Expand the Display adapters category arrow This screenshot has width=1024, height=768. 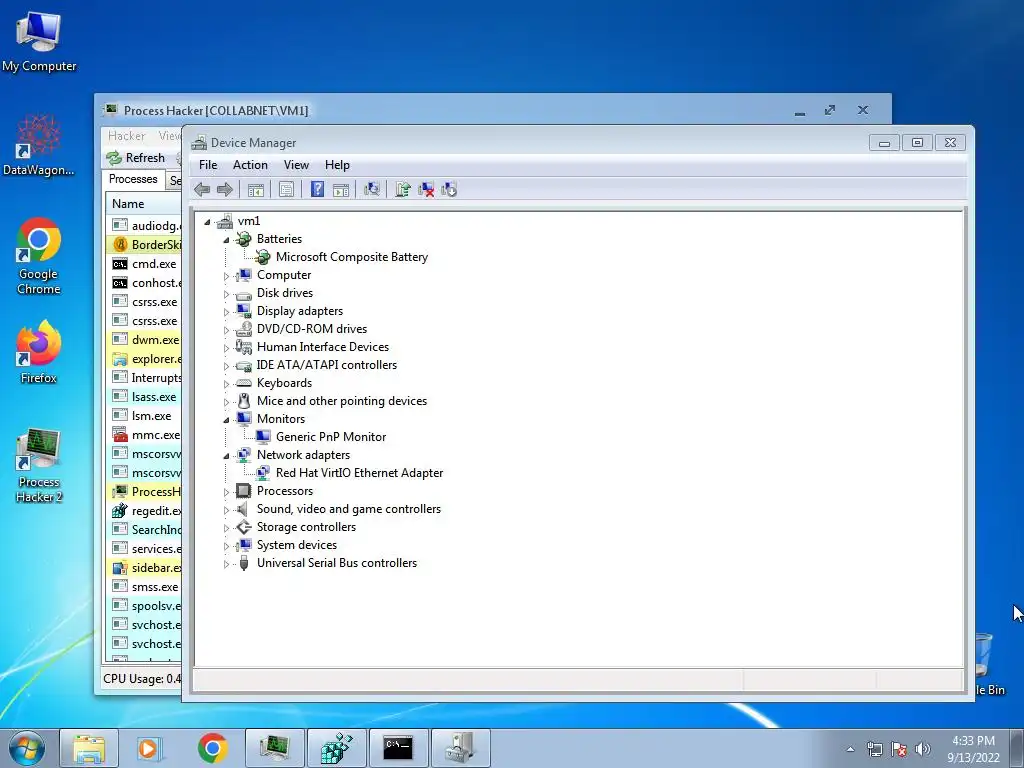(226, 312)
